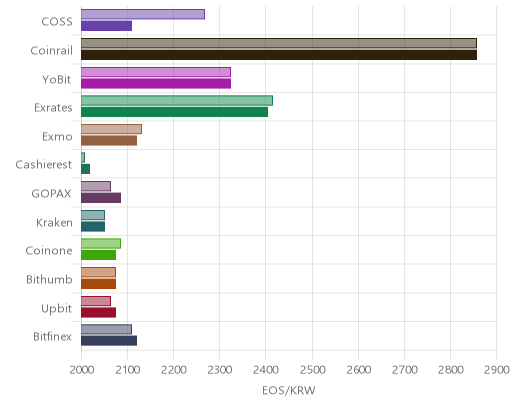Click the light gray upper Coinrail bar

click(279, 43)
